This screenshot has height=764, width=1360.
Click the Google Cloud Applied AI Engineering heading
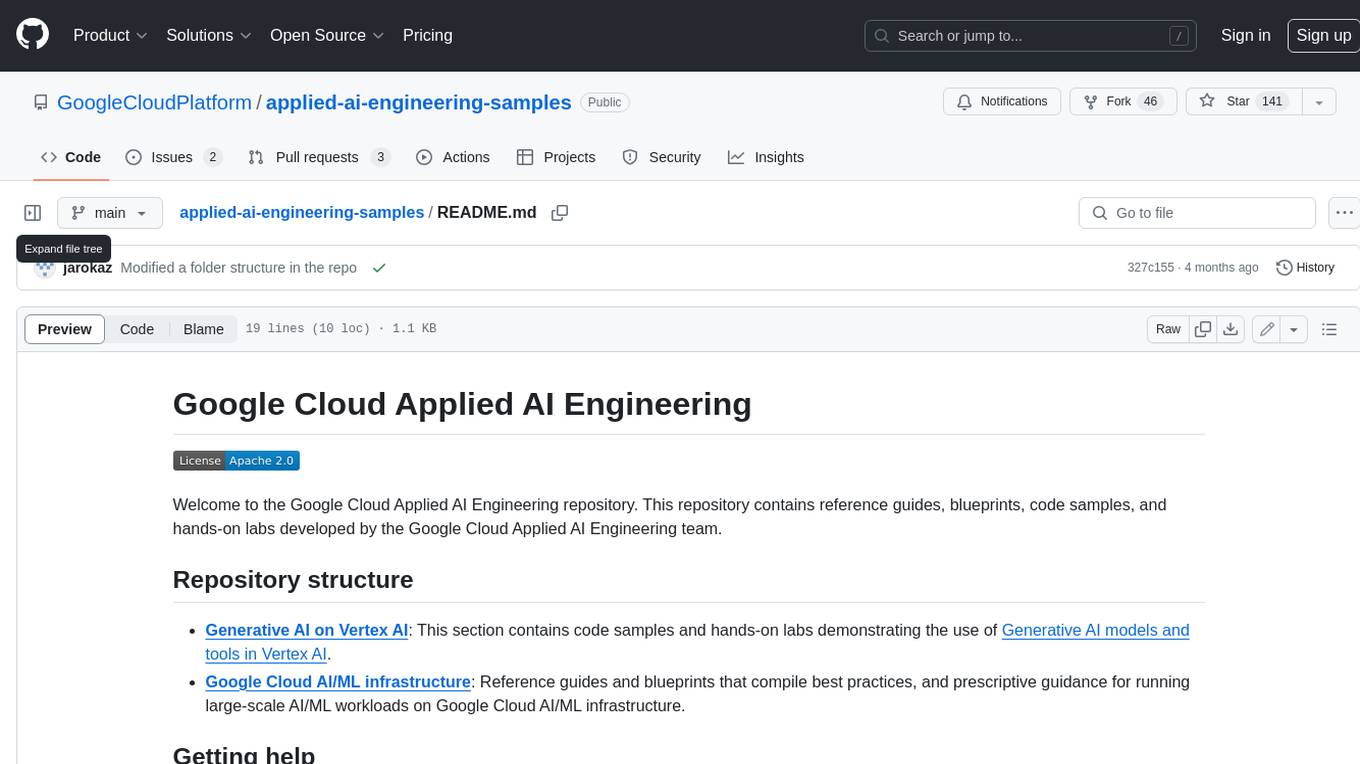462,404
